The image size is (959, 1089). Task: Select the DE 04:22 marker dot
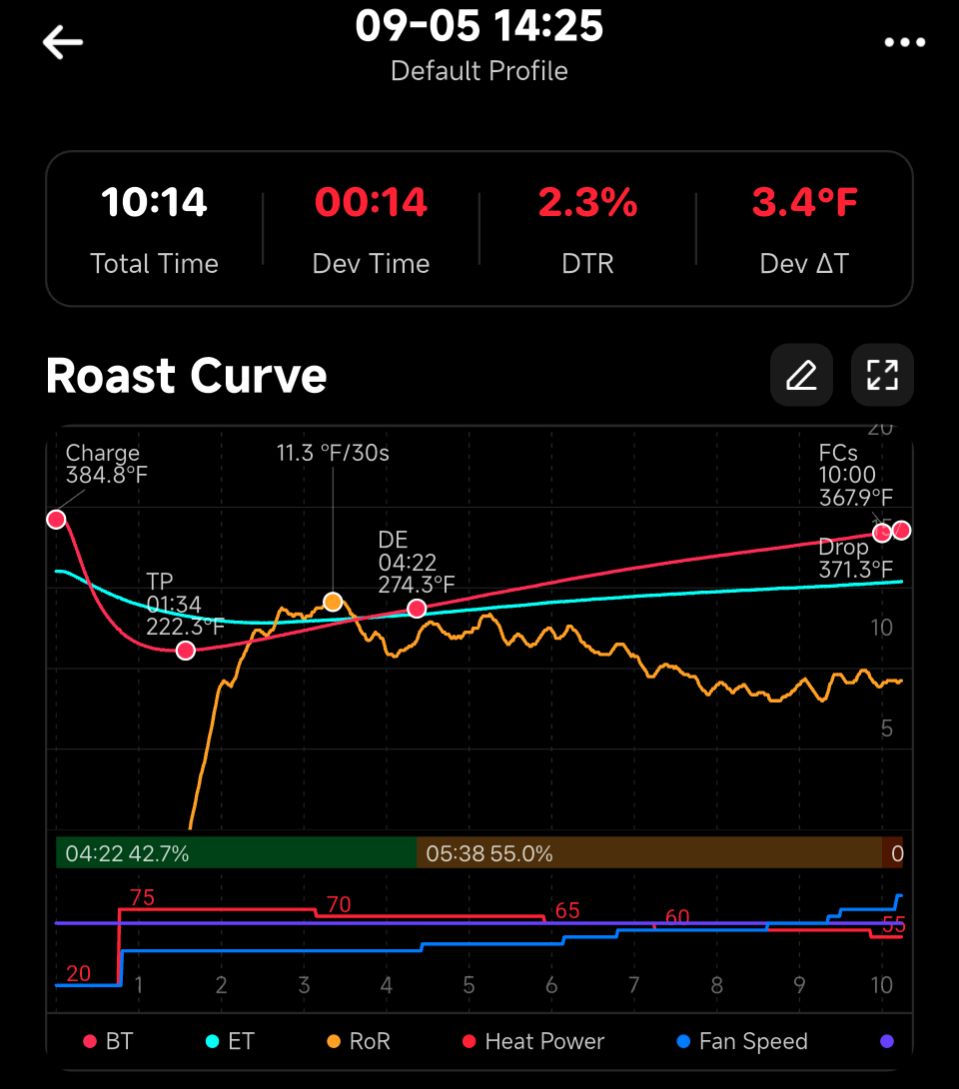pos(417,609)
